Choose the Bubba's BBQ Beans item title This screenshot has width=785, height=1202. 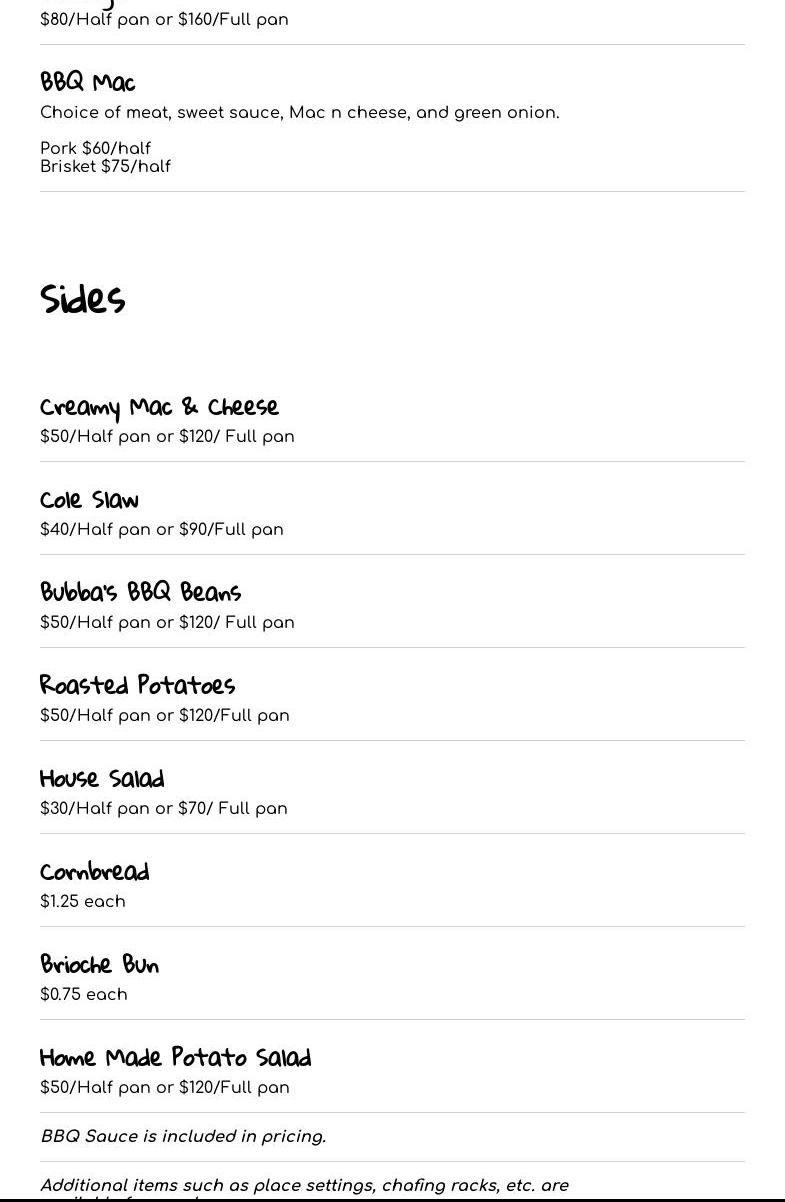[141, 592]
